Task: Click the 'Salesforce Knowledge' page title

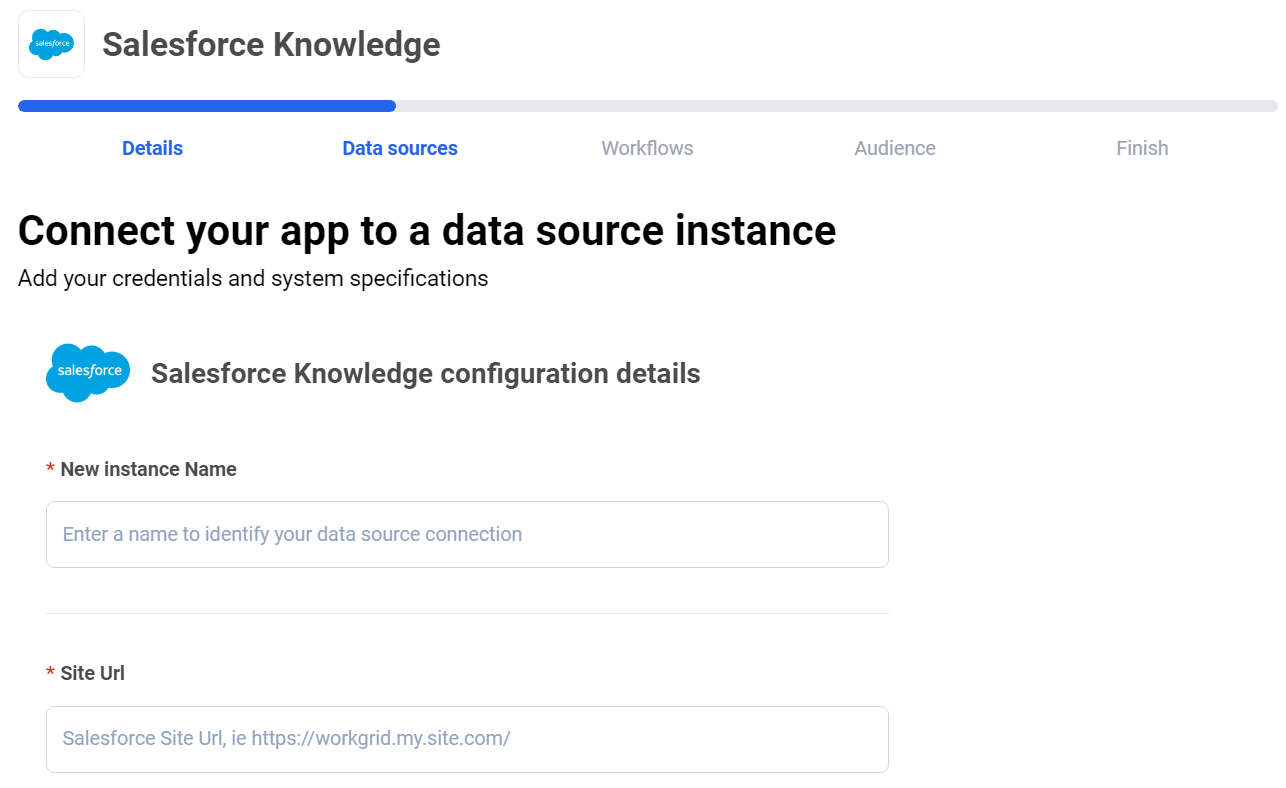Action: pyautogui.click(x=271, y=44)
